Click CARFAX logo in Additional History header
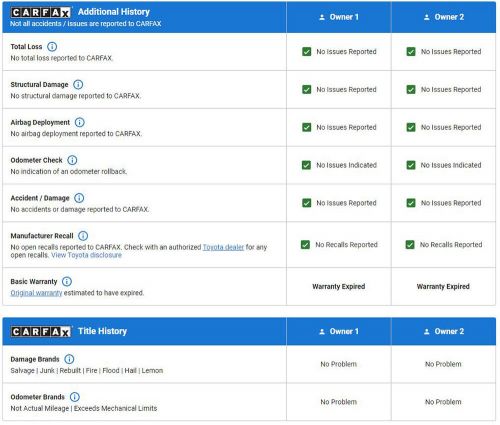500x425 pixels. pyautogui.click(x=41, y=13)
